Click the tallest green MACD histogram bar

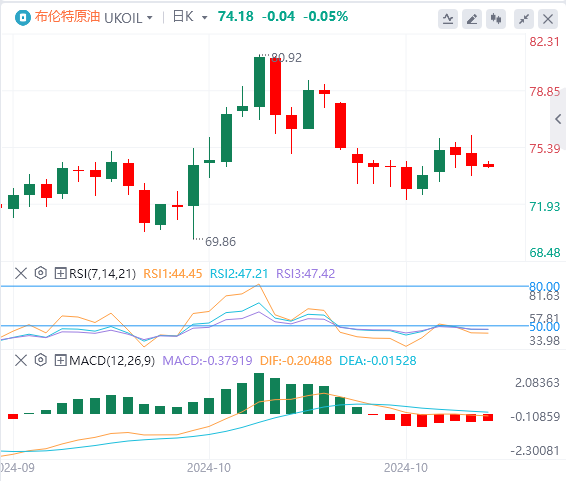(259, 393)
